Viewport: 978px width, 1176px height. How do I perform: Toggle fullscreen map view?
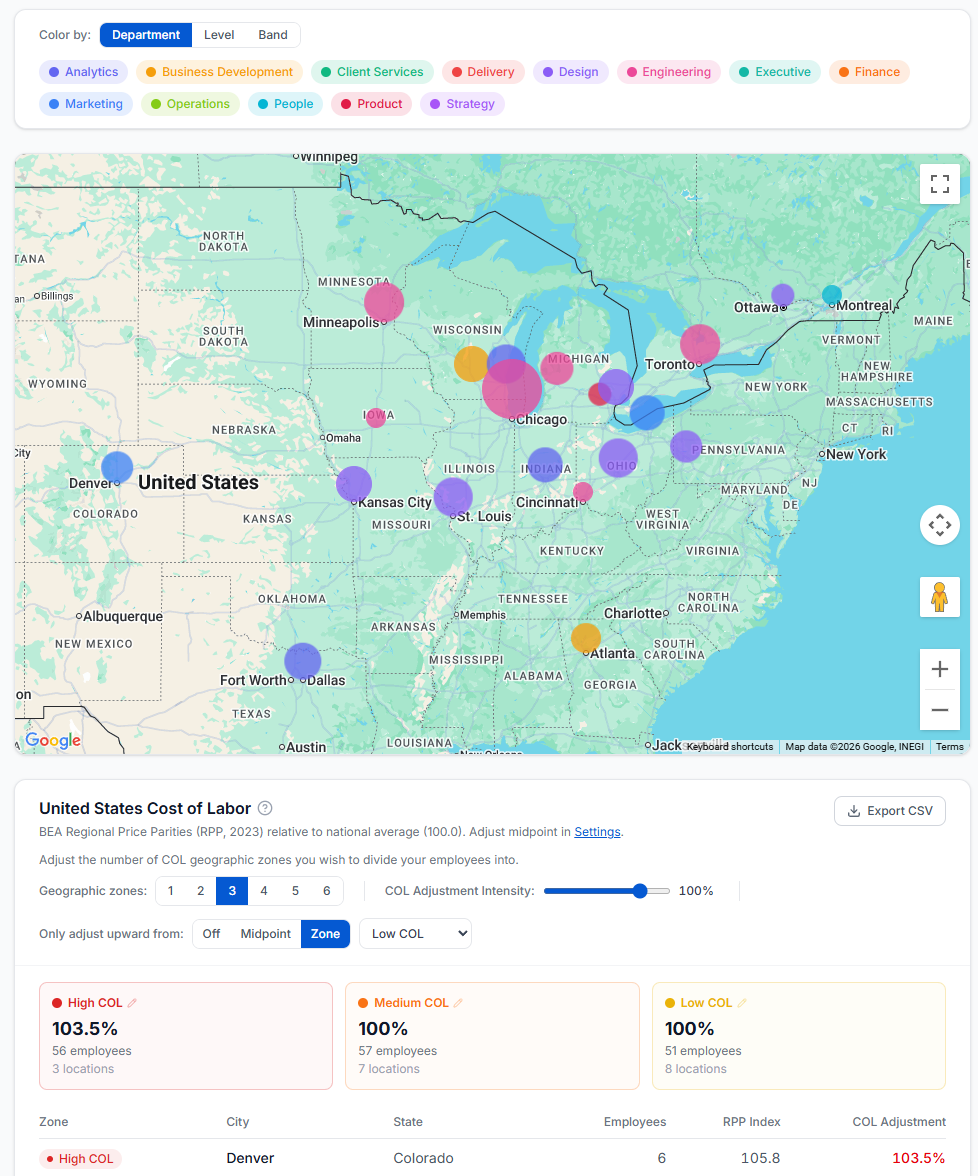coord(939,184)
